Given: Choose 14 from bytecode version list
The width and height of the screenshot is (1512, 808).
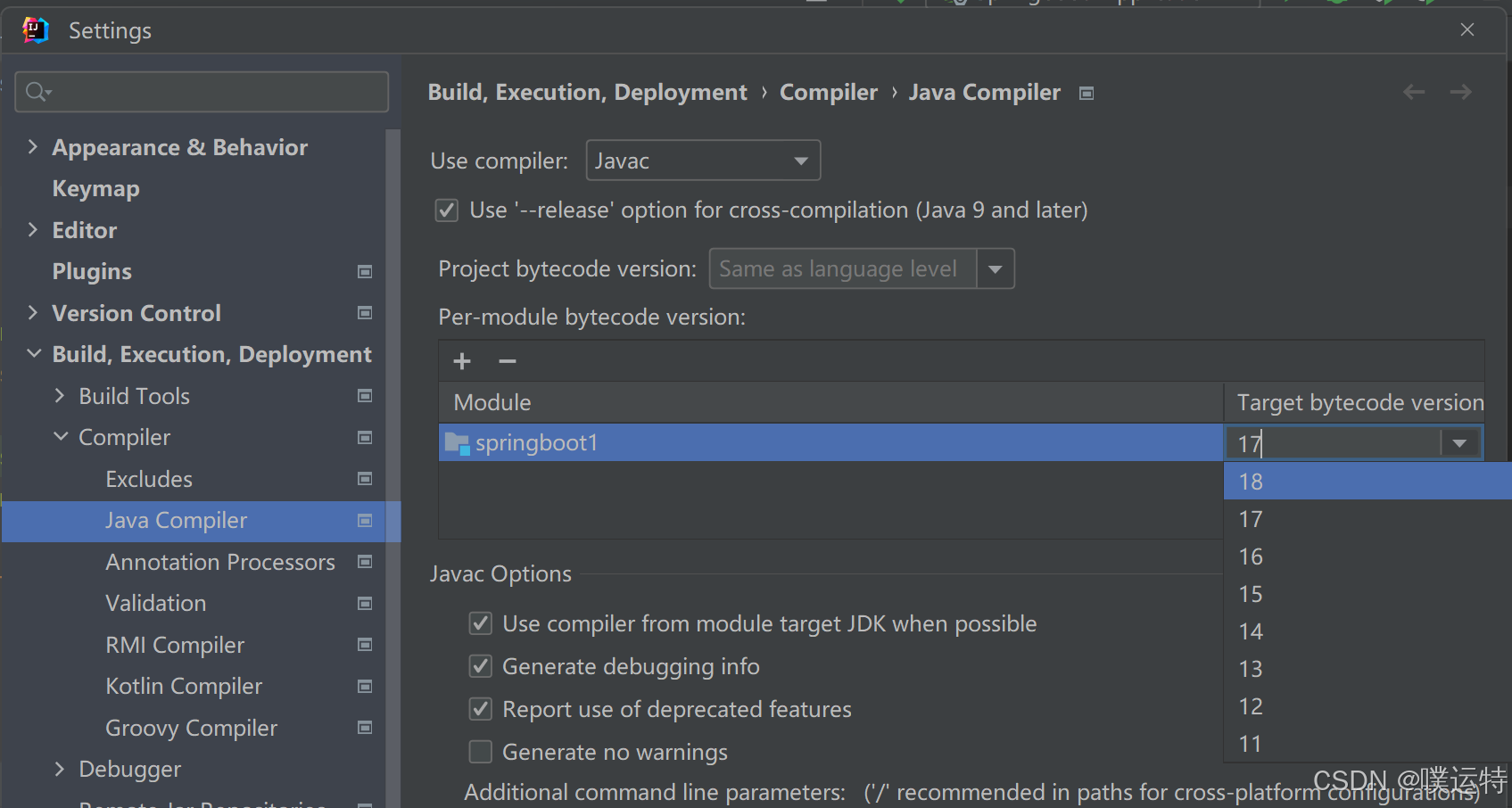Looking at the screenshot, I should pyautogui.click(x=1367, y=631).
